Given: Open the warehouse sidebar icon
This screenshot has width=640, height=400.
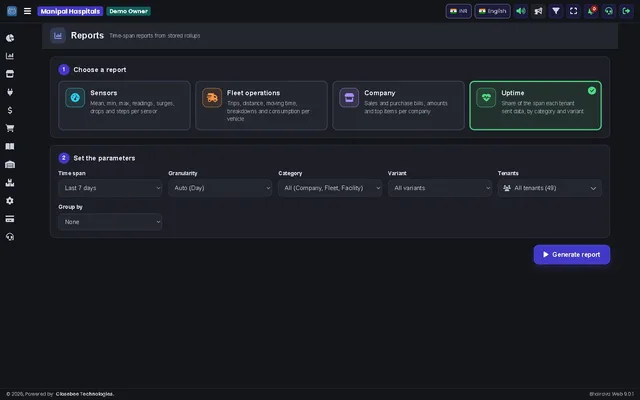Looking at the screenshot, I should (x=10, y=164).
